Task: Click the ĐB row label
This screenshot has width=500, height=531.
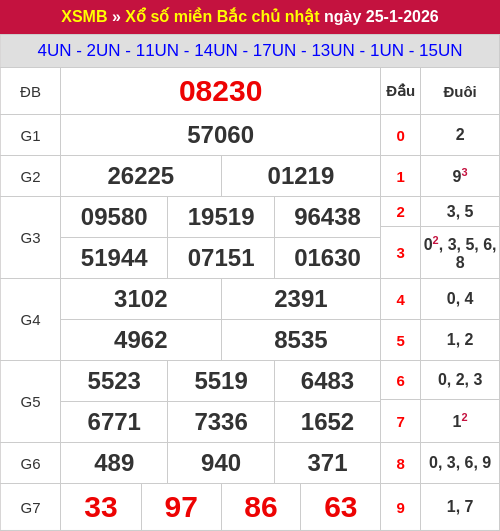Action: click(30, 92)
